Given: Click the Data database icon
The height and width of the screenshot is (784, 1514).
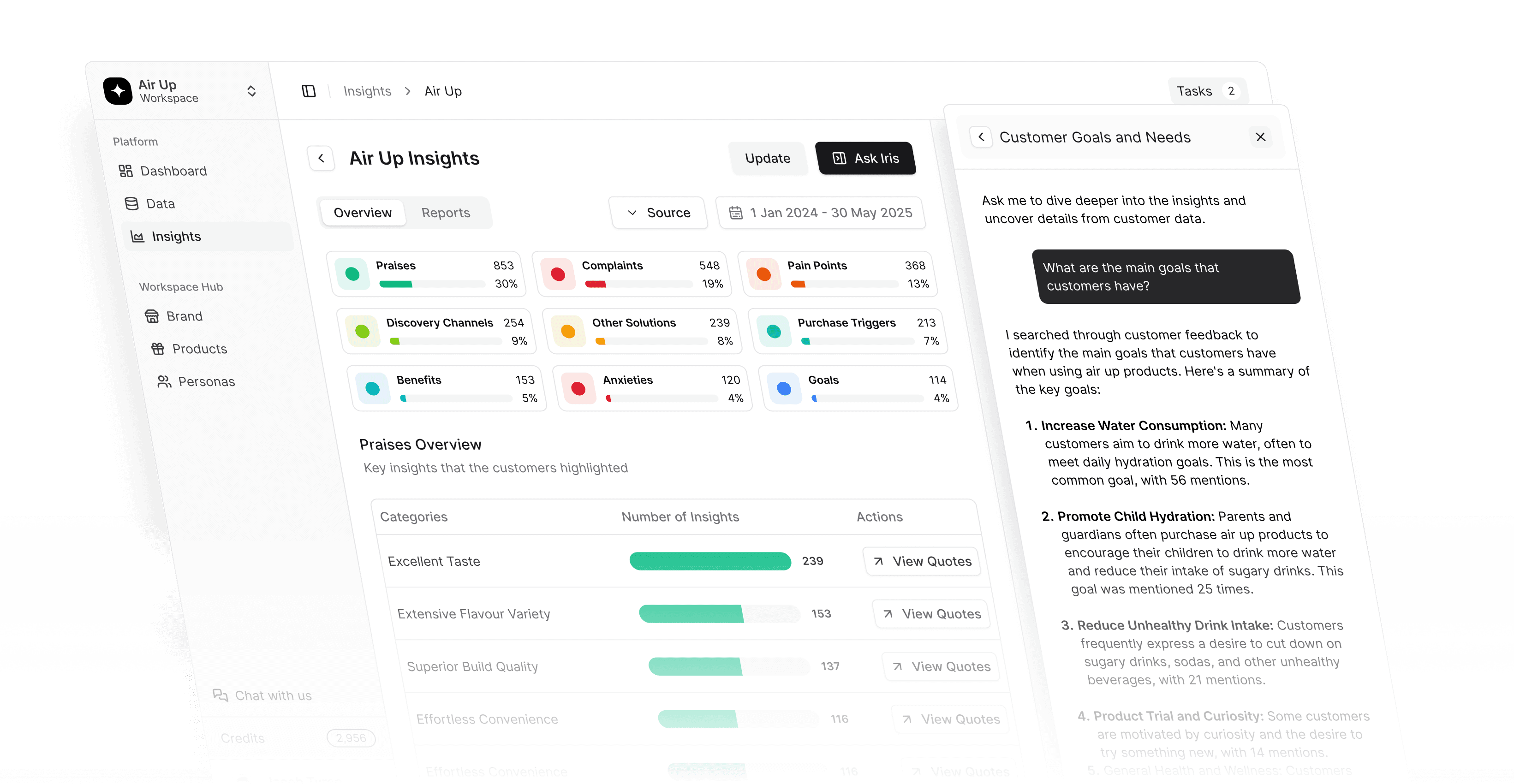Looking at the screenshot, I should click(x=131, y=203).
